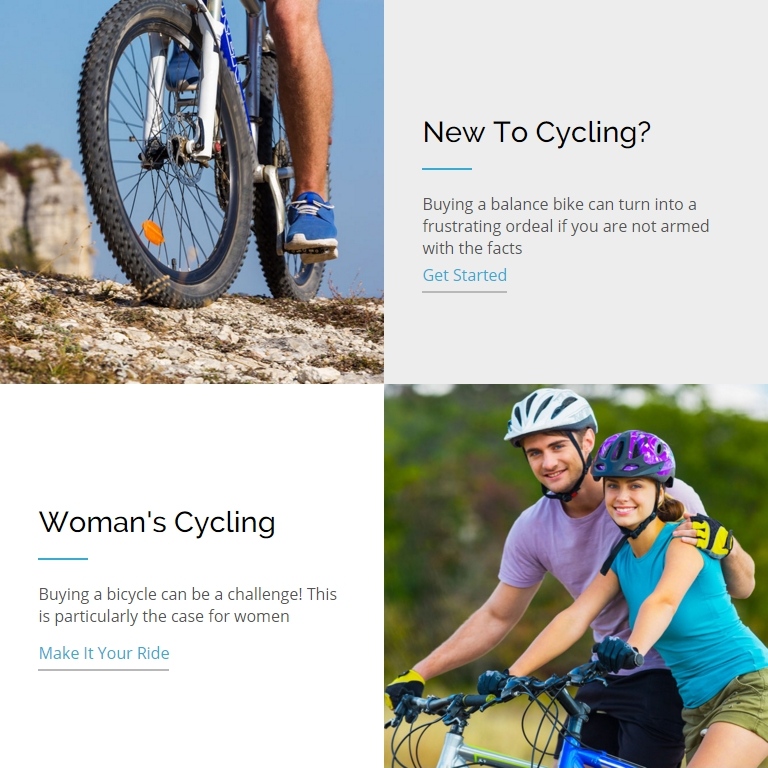
Task: Click the blue divider under New To Cycling?
Action: click(447, 169)
